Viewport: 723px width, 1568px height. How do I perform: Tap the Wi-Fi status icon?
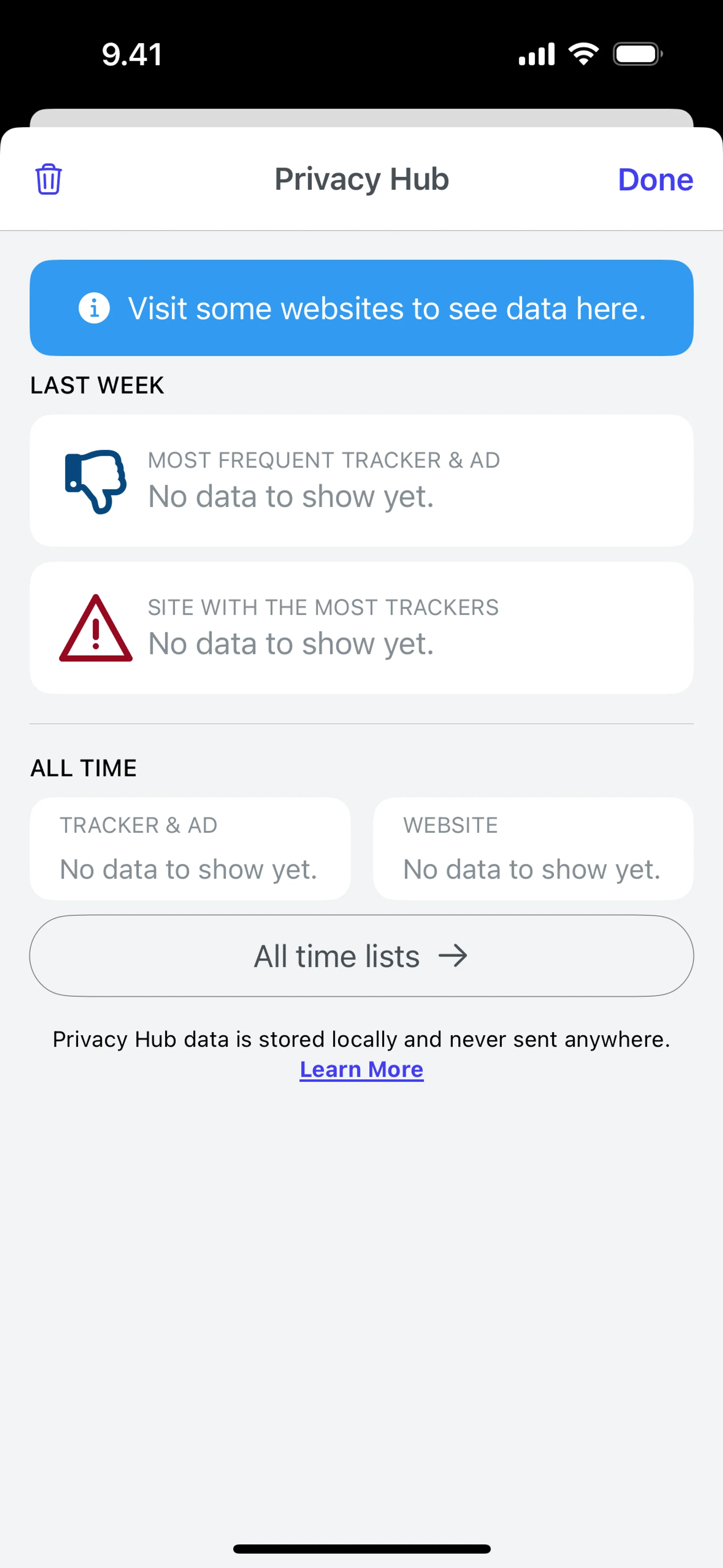click(x=584, y=54)
